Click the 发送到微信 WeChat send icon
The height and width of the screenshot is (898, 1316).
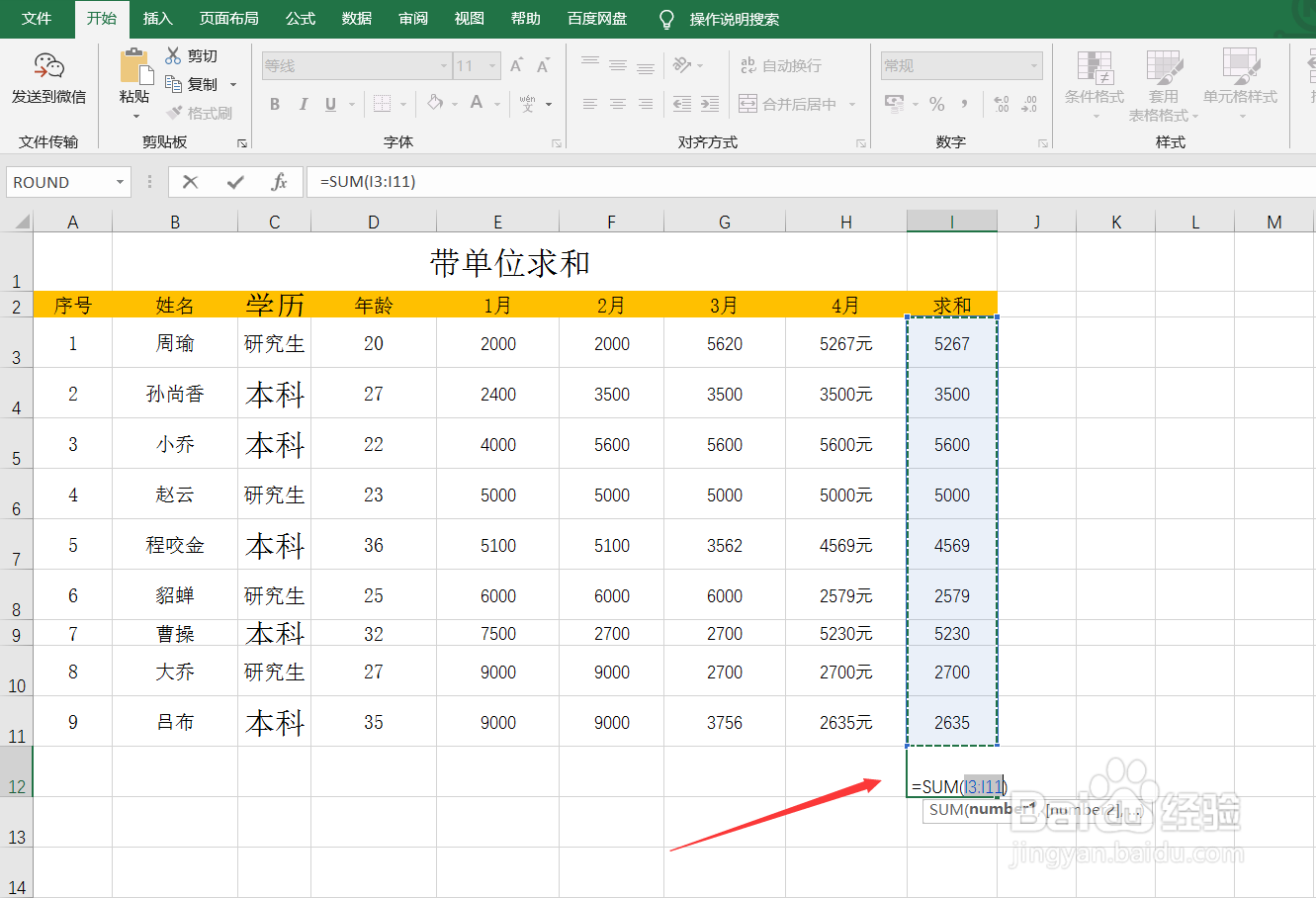(x=48, y=66)
